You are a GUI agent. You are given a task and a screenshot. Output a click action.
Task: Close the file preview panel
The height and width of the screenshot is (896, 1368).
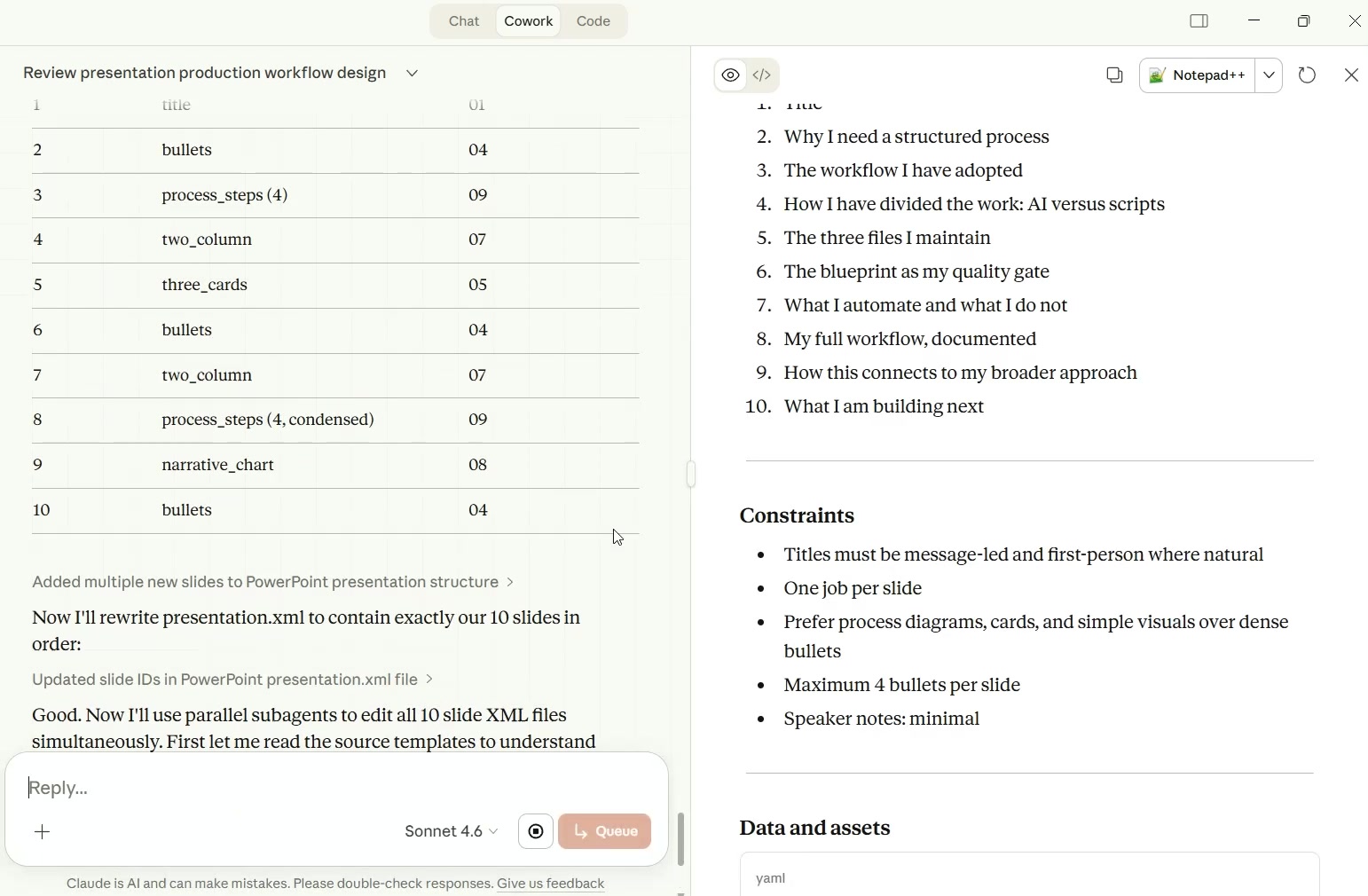tap(1351, 76)
